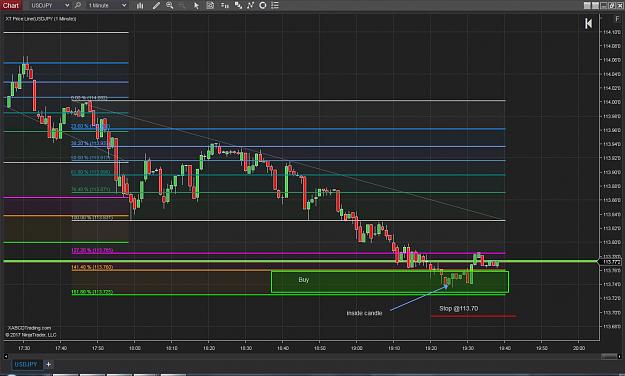
Task: Click the 141.40 % Fibonacci level label
Action: click(x=92, y=267)
